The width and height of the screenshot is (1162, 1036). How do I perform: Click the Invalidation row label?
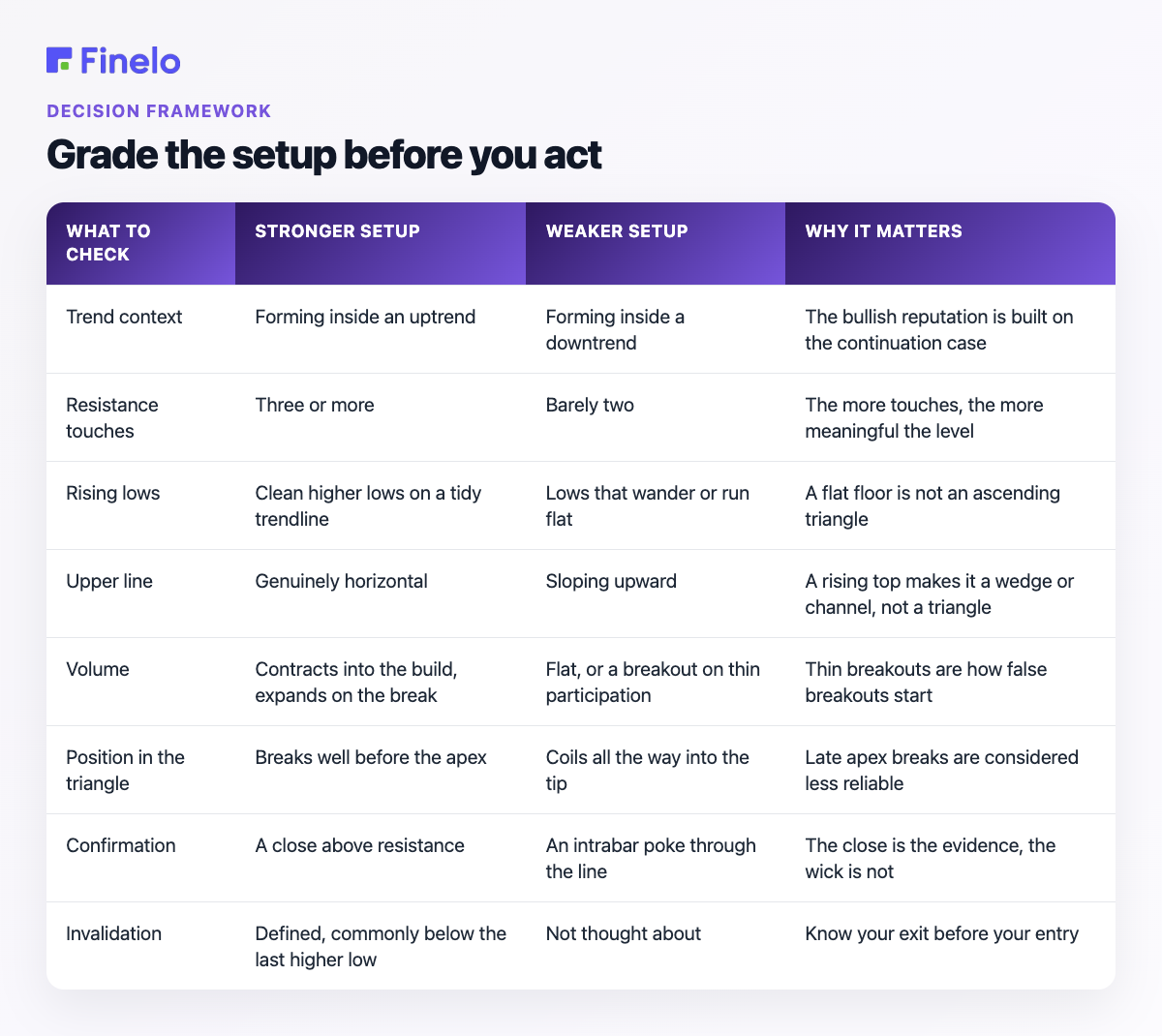click(114, 933)
